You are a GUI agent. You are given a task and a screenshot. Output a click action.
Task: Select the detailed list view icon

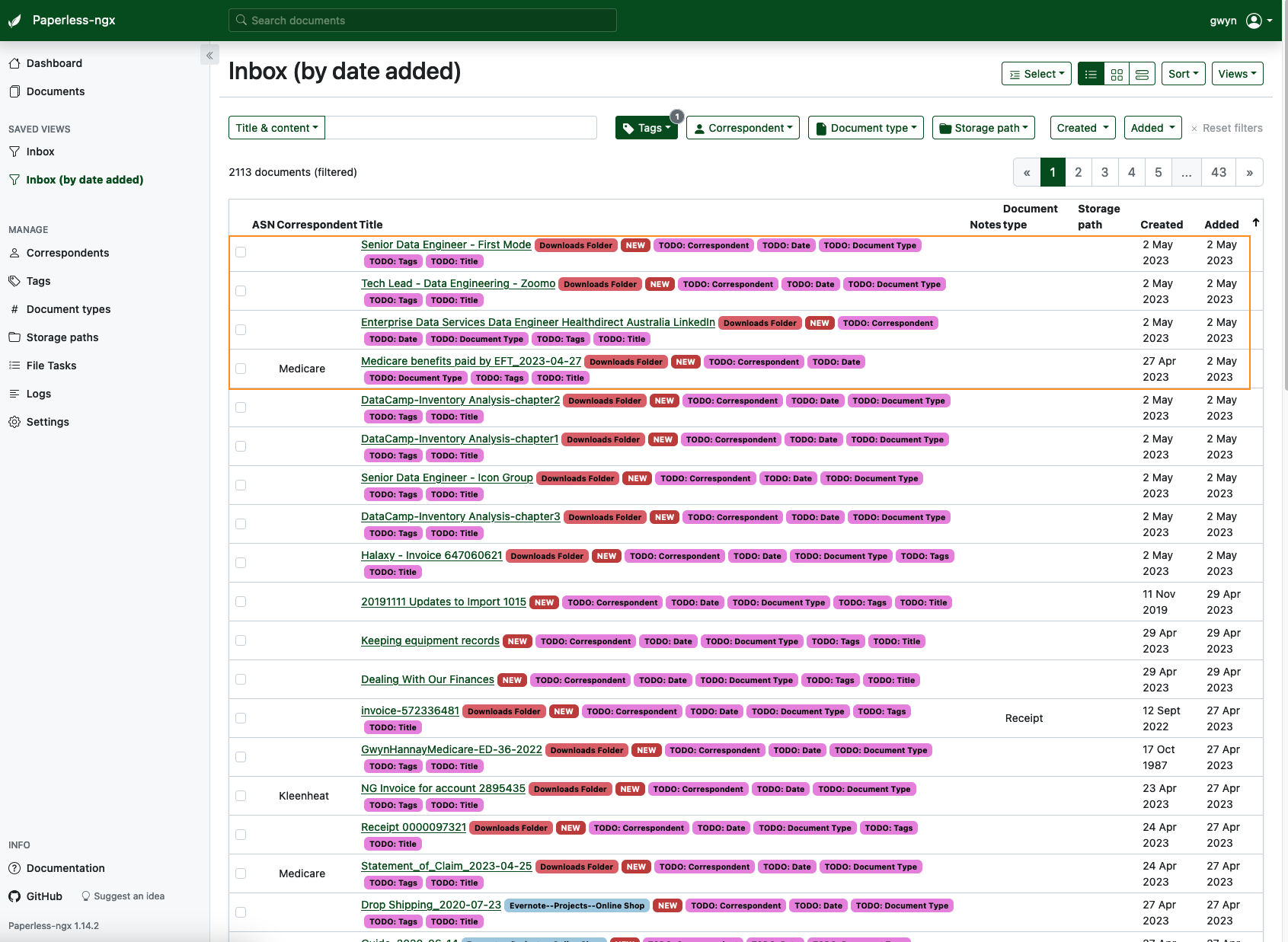pyautogui.click(x=1091, y=74)
